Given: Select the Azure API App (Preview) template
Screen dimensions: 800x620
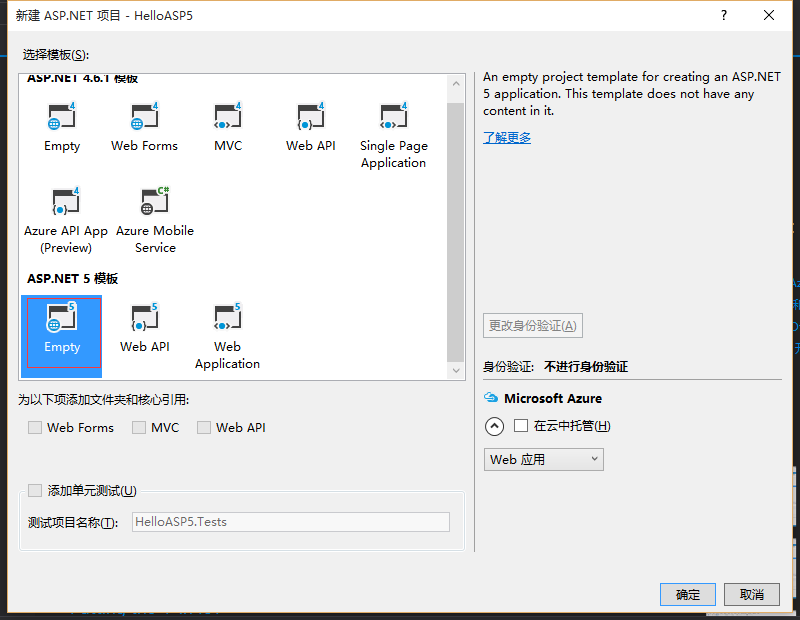Looking at the screenshot, I should 66,220.
